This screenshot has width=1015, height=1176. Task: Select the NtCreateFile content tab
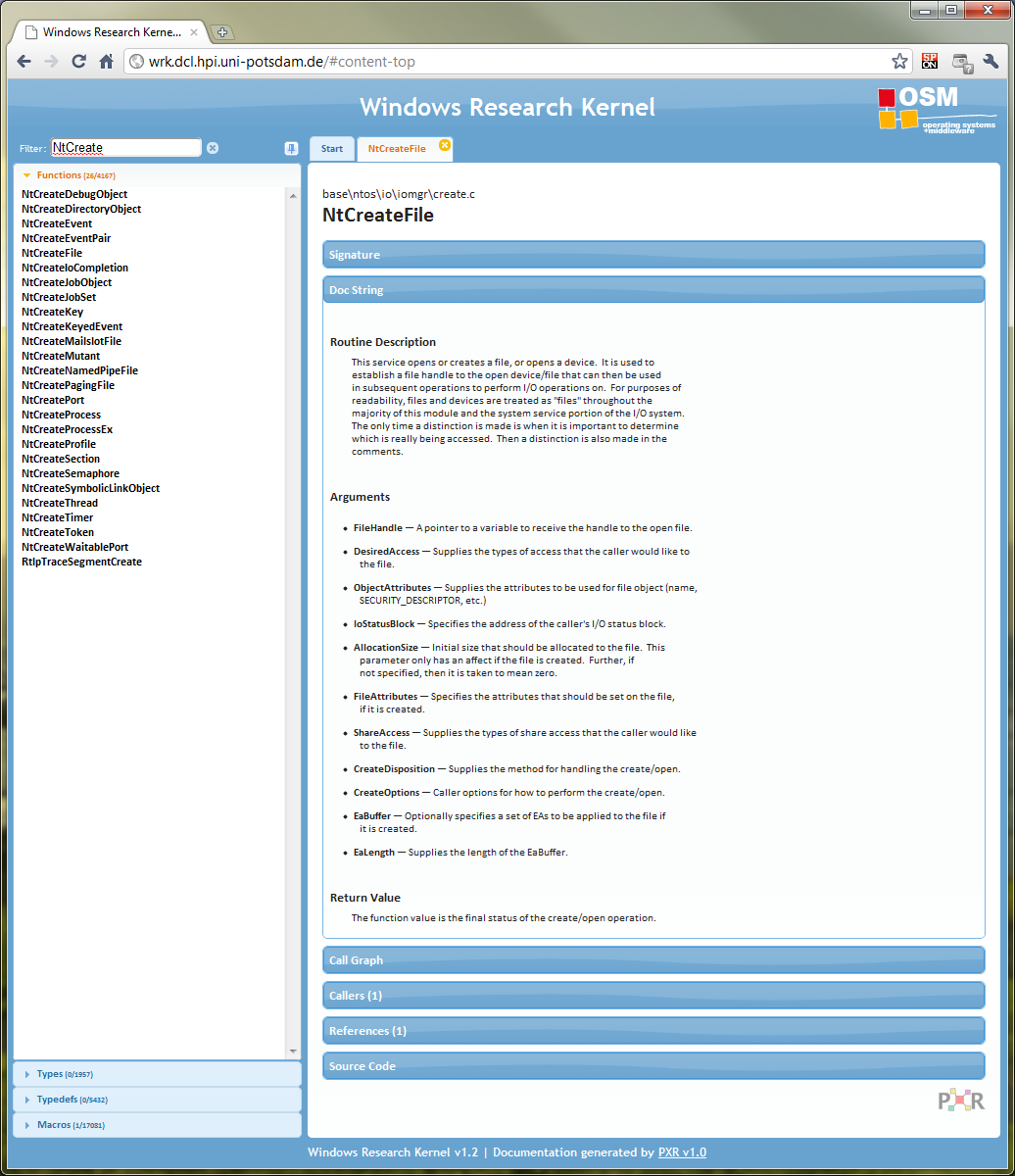[397, 149]
